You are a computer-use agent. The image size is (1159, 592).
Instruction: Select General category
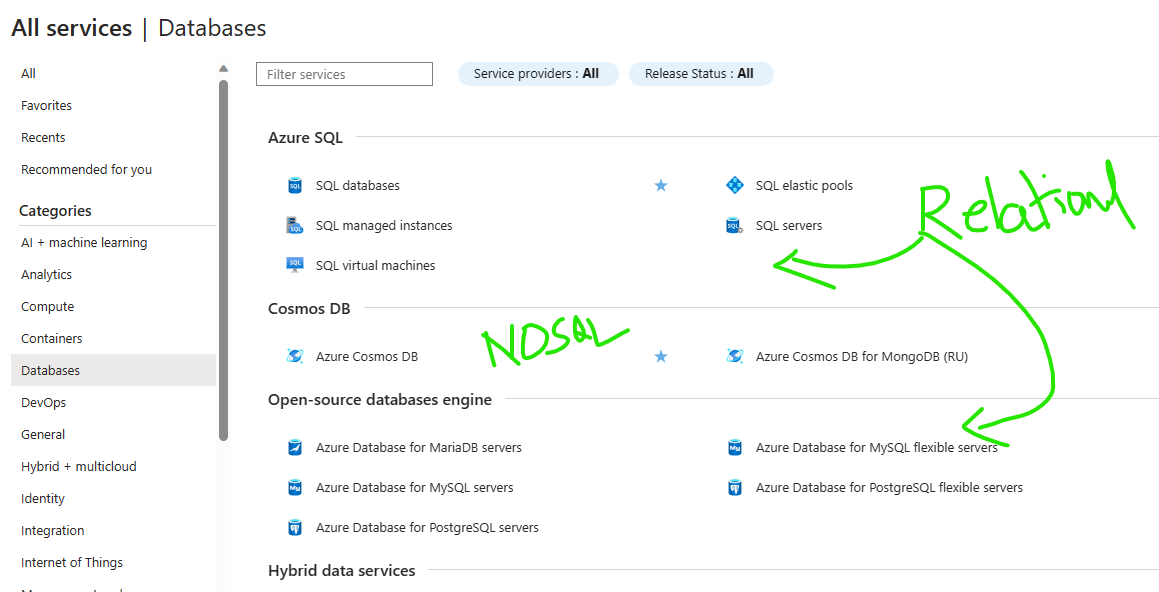click(43, 435)
